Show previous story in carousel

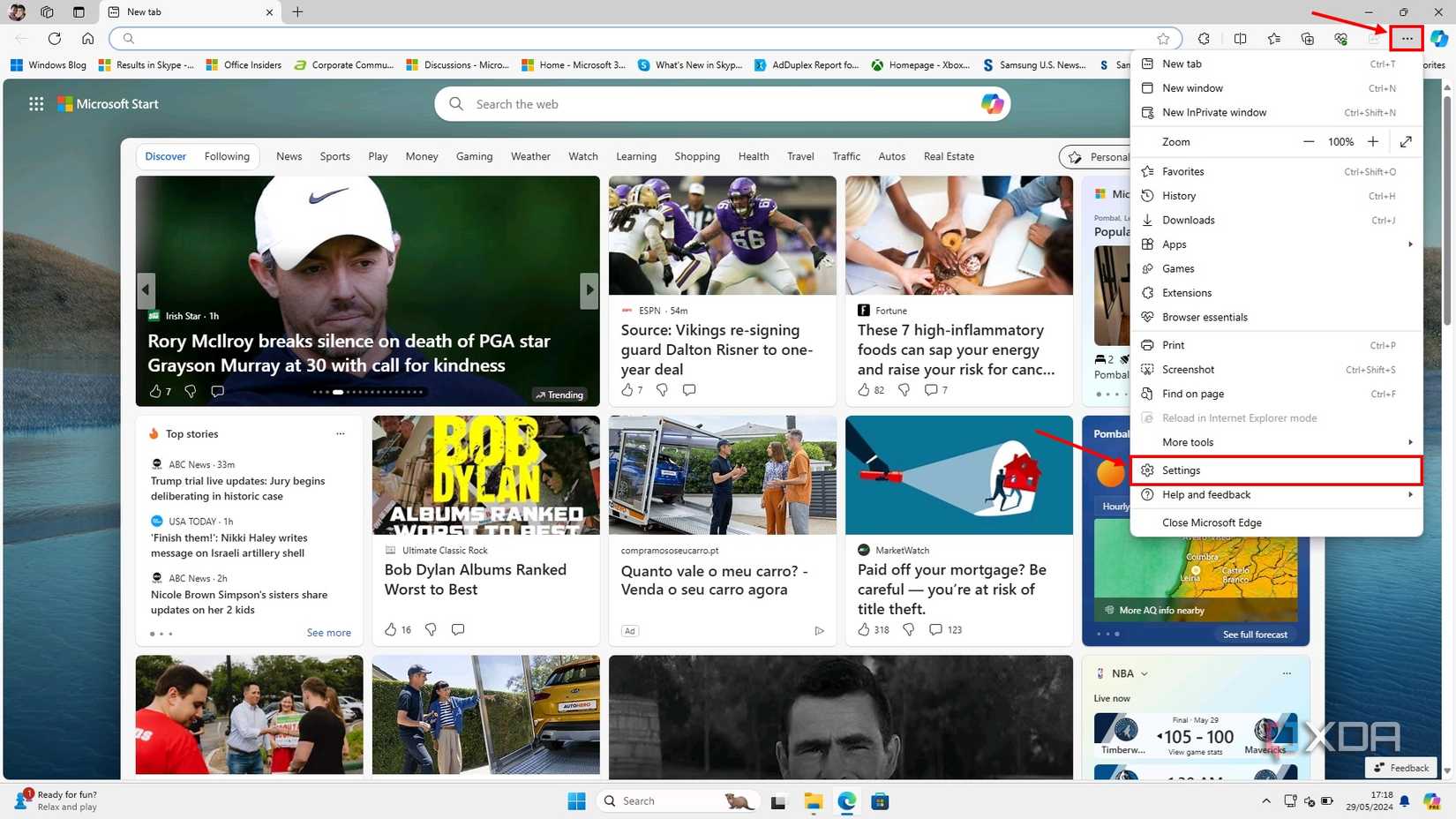coord(146,289)
